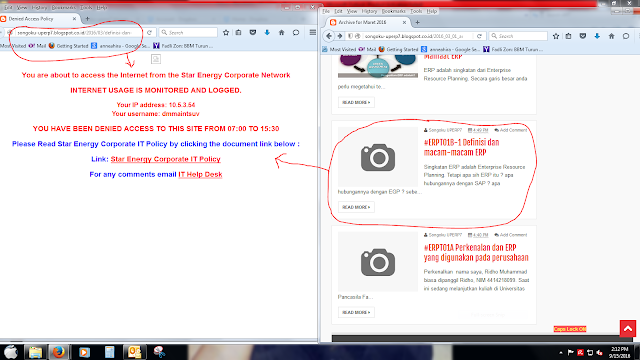
Task: Click Read More under the Manfaat ERP post
Action: [356, 102]
